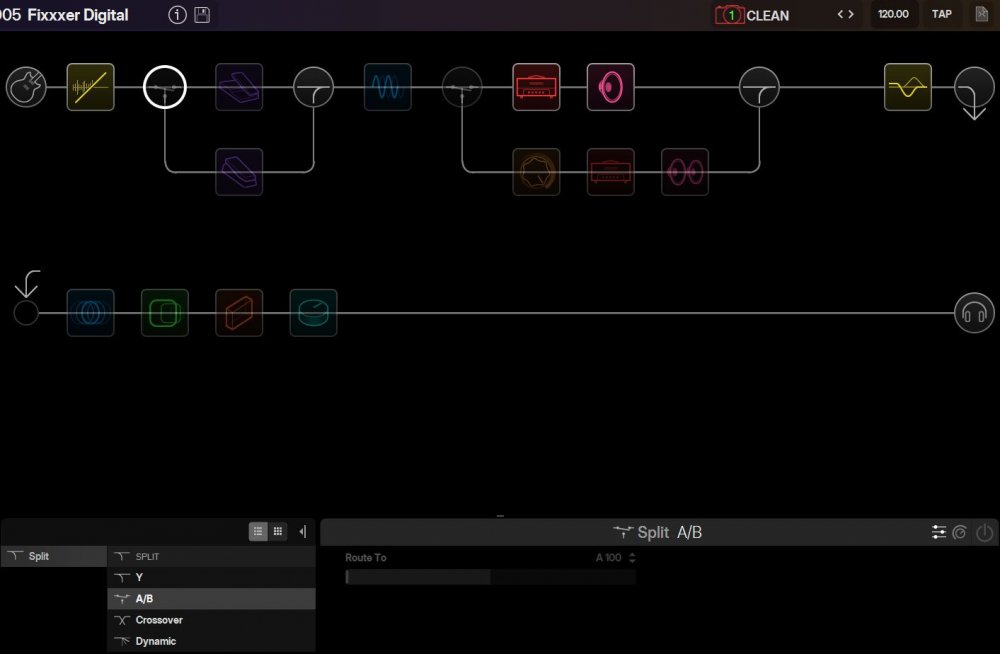1000x654 pixels.
Task: Save the preset with the floppy disk icon
Action: point(202,15)
